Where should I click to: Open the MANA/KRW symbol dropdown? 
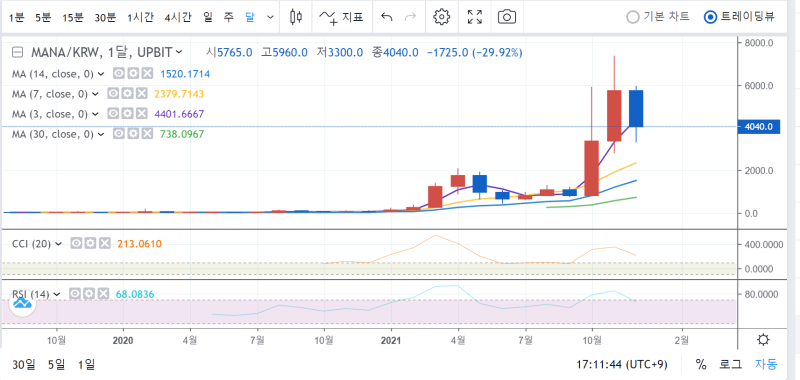click(179, 52)
